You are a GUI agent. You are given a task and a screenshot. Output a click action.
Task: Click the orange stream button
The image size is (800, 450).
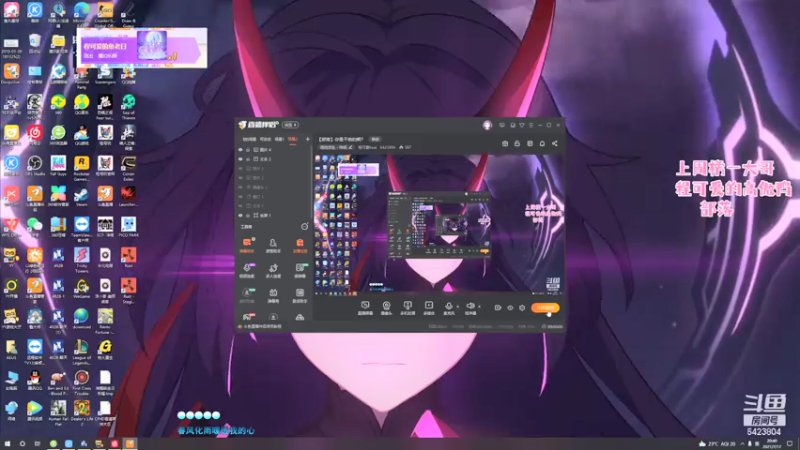tap(545, 308)
